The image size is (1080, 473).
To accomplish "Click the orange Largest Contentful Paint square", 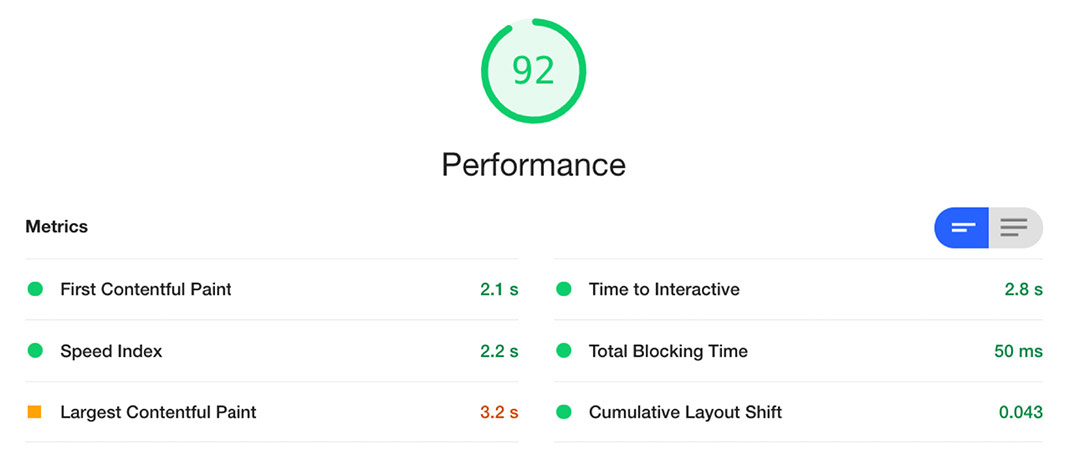I will 35,412.
